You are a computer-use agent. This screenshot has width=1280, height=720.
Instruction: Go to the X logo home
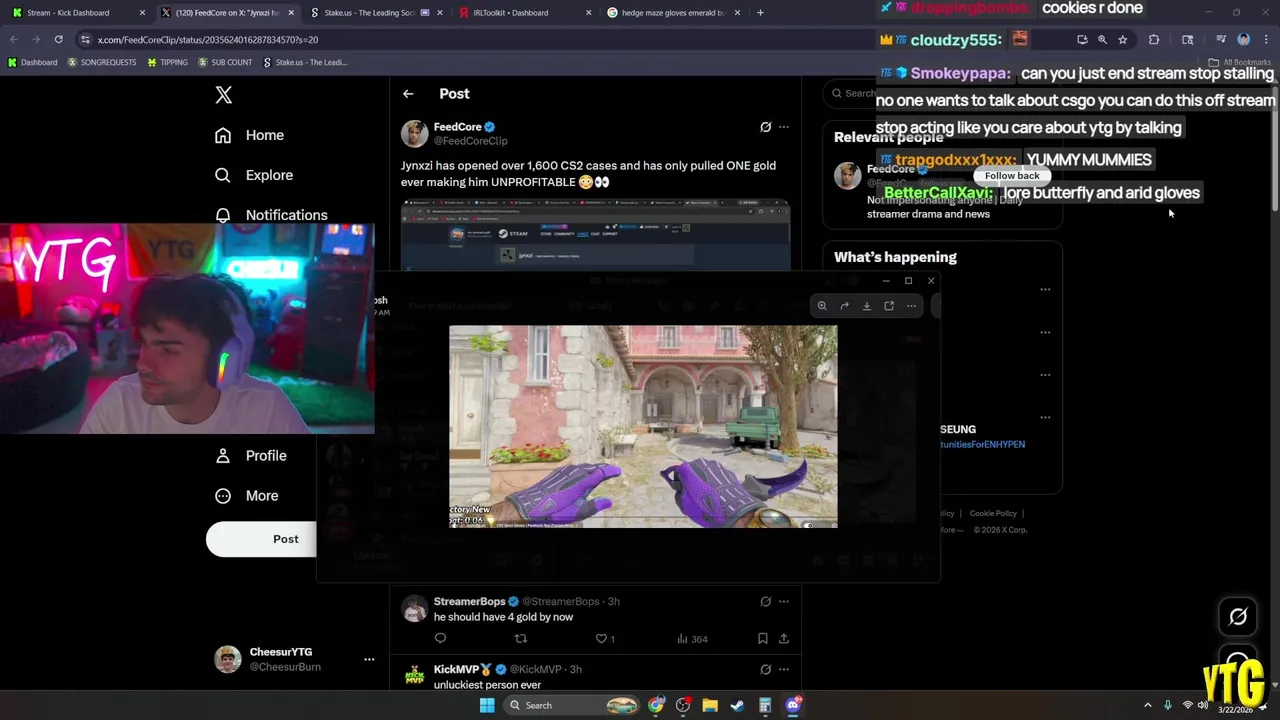point(224,95)
